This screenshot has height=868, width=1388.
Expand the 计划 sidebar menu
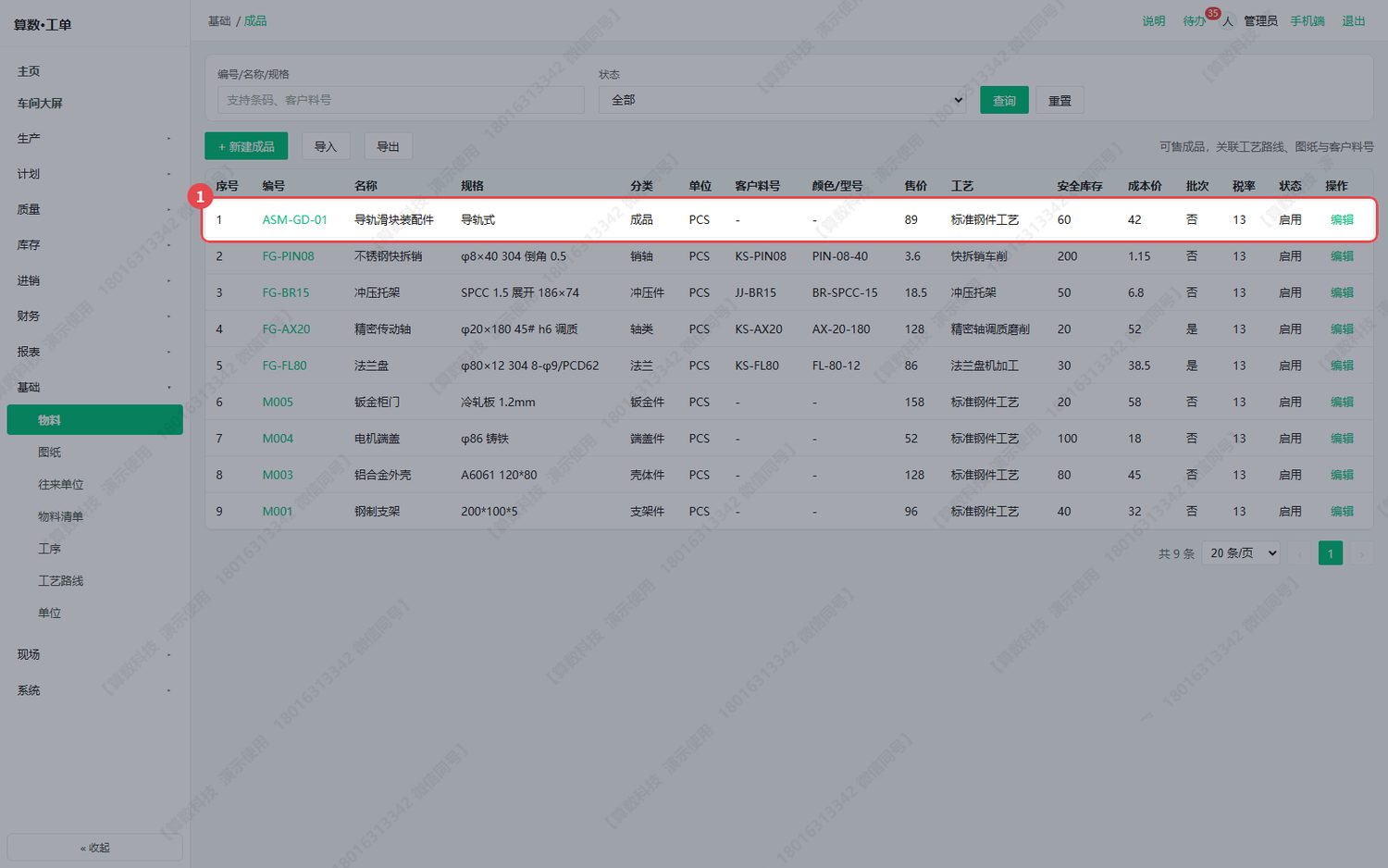click(94, 174)
